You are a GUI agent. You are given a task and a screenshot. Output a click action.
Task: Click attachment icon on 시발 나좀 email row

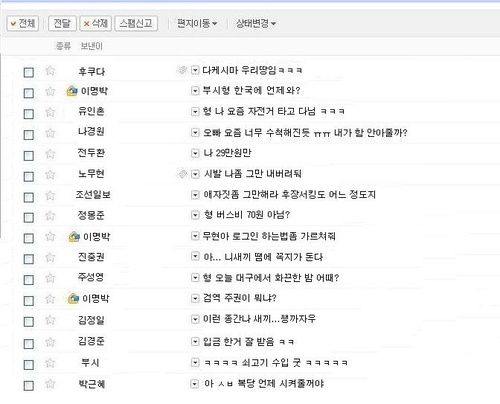tap(182, 174)
